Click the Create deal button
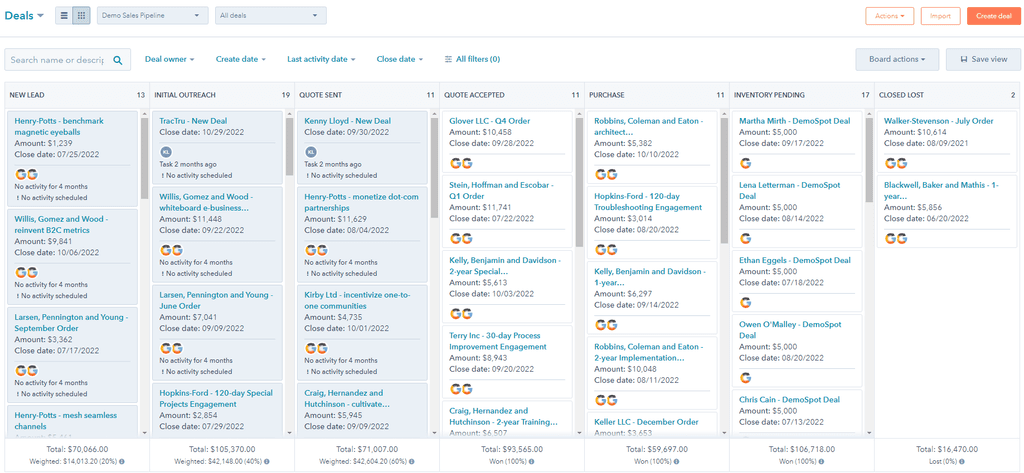The image size is (1024, 473). click(x=993, y=16)
